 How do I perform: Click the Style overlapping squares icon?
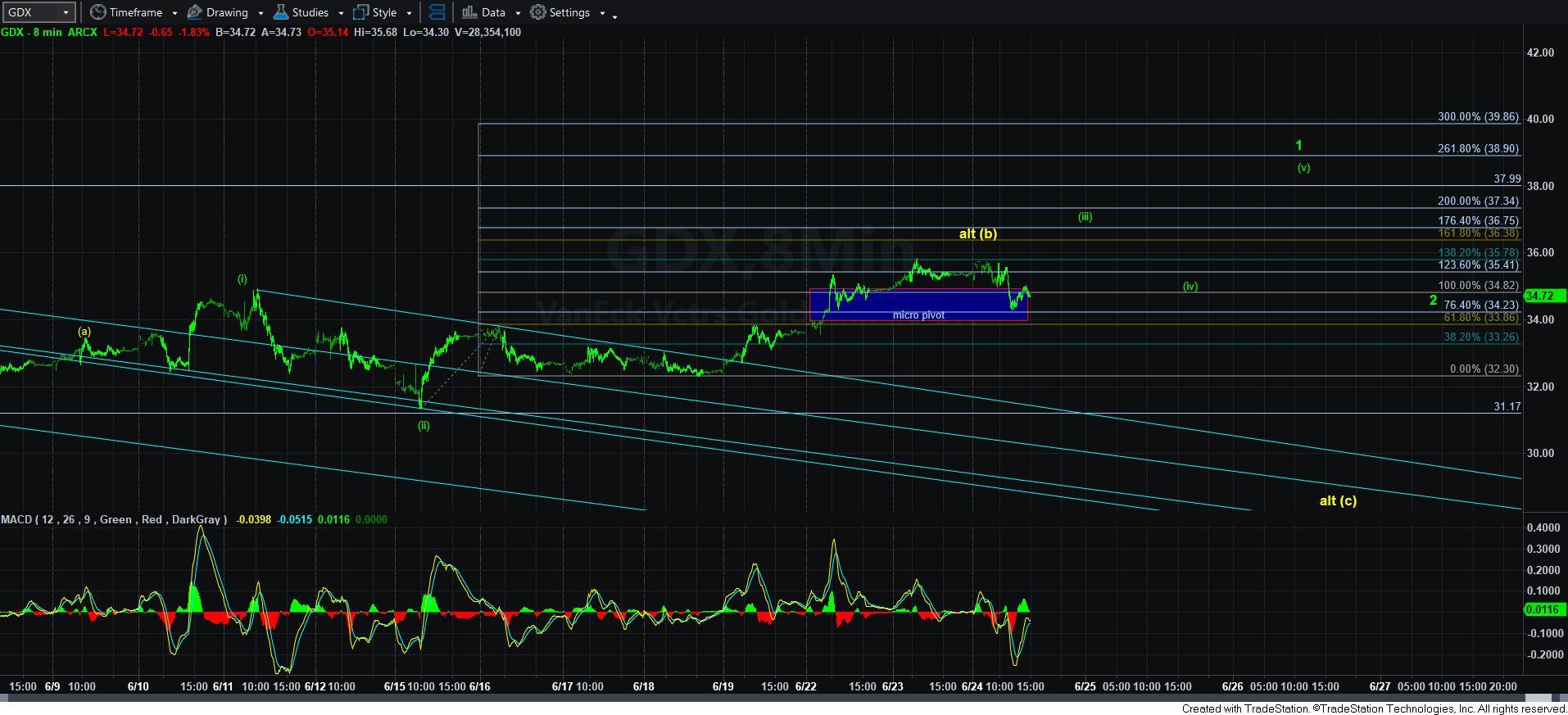coord(360,12)
